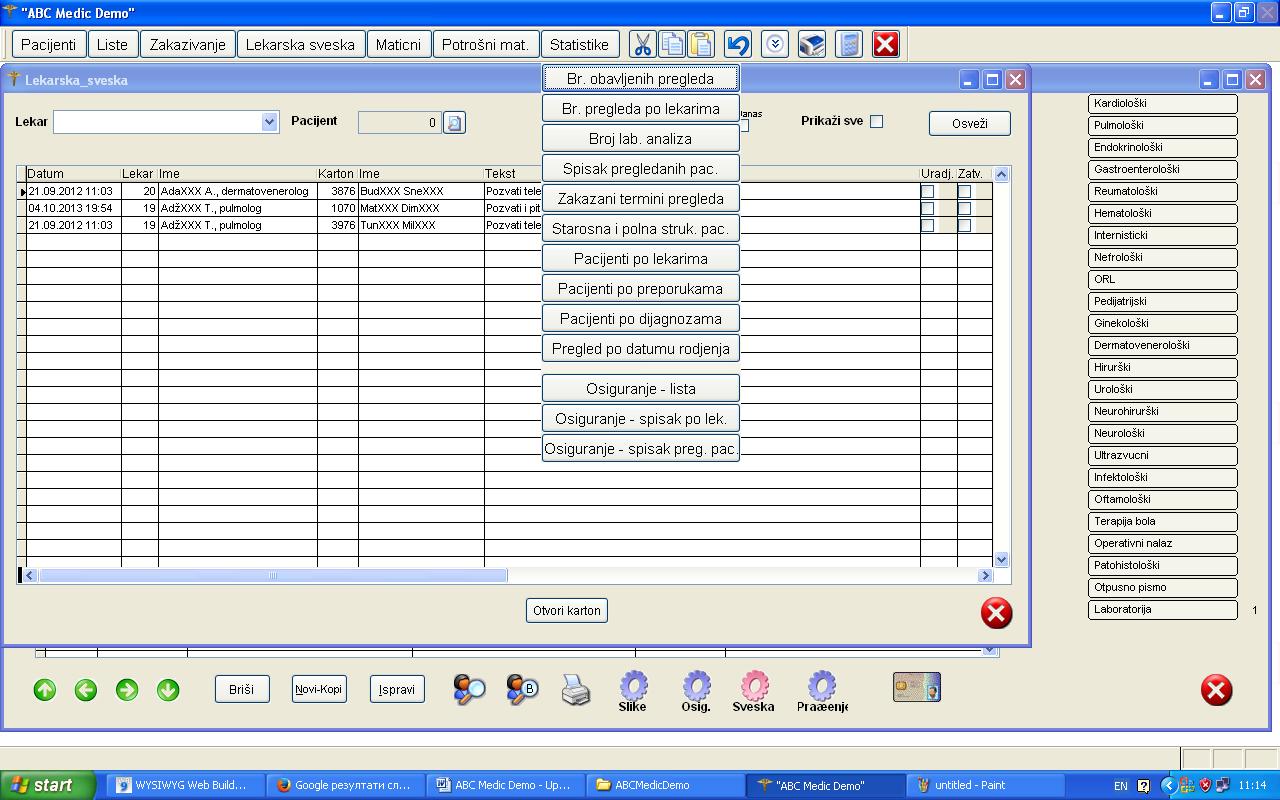1280x800 pixels.
Task: Check Uradj. box for first row
Action: [927, 191]
